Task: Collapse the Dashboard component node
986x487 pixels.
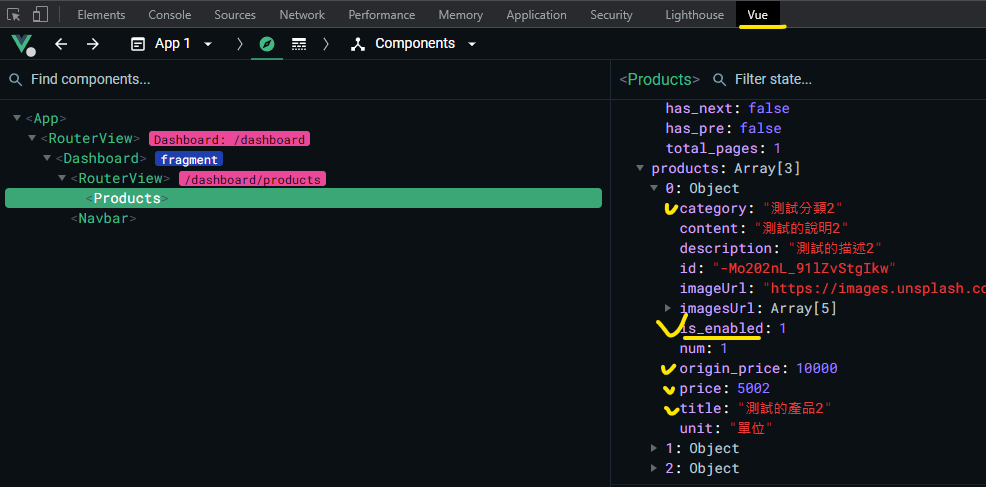Action: point(47,158)
